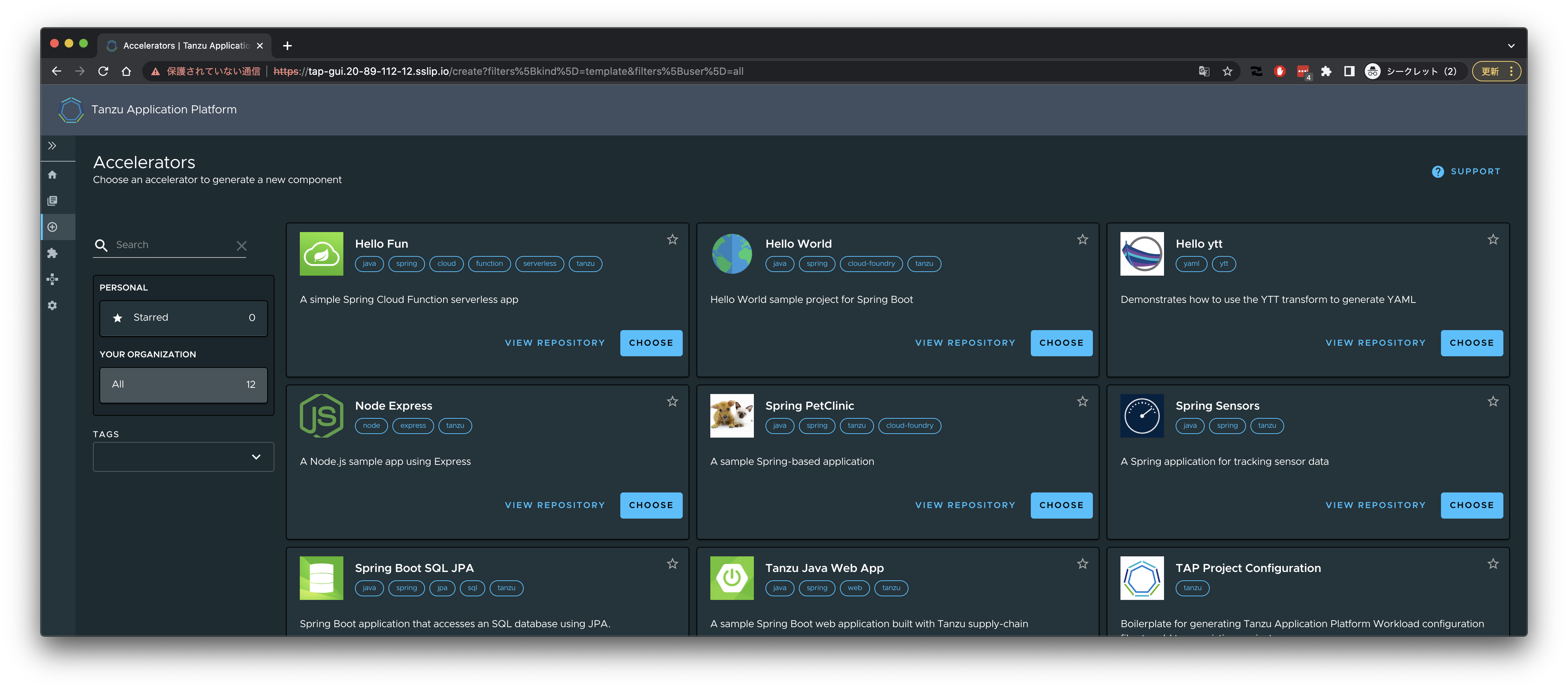This screenshot has height=690, width=1568.
Task: Click the Hello Fun cloud leaf thumbnail
Action: 321,253
